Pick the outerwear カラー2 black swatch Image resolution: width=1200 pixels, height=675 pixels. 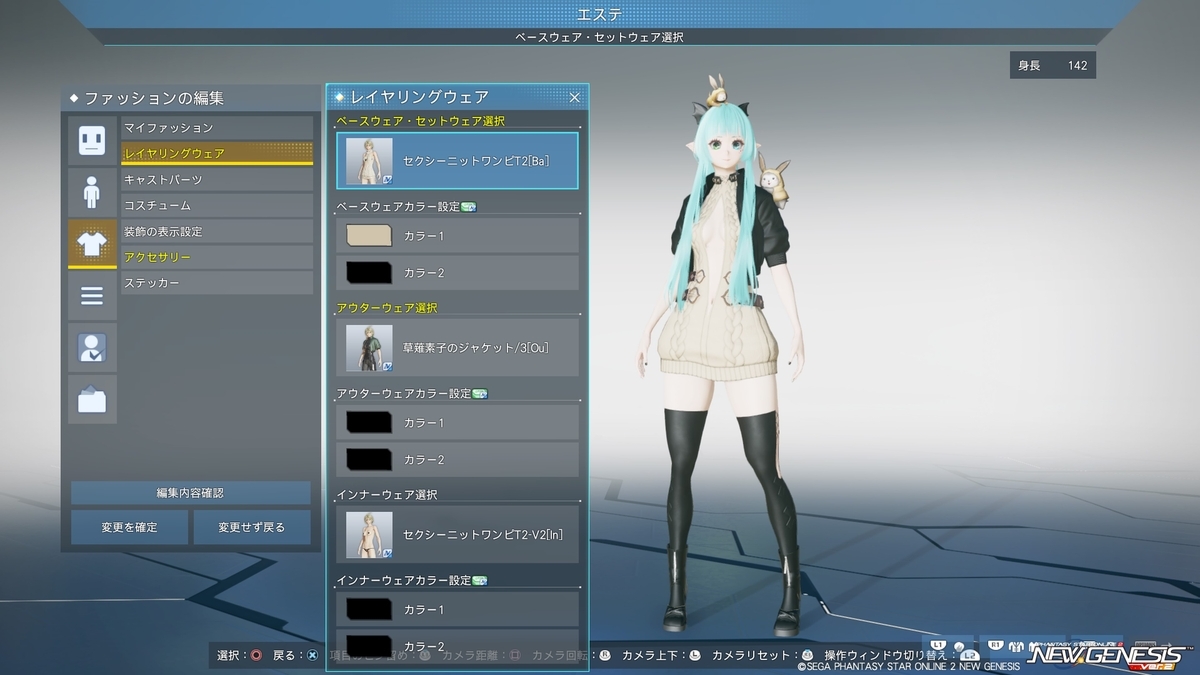(368, 460)
